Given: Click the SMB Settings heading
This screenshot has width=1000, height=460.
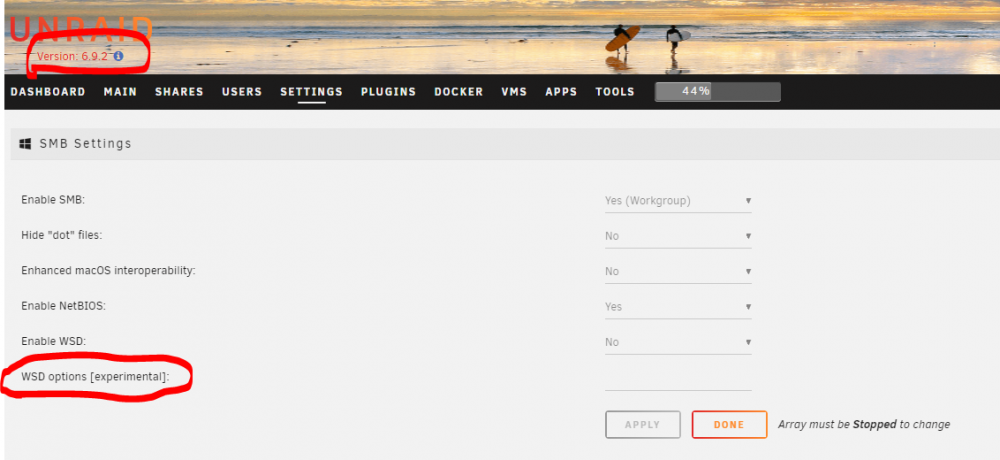Looking at the screenshot, I should pos(85,144).
